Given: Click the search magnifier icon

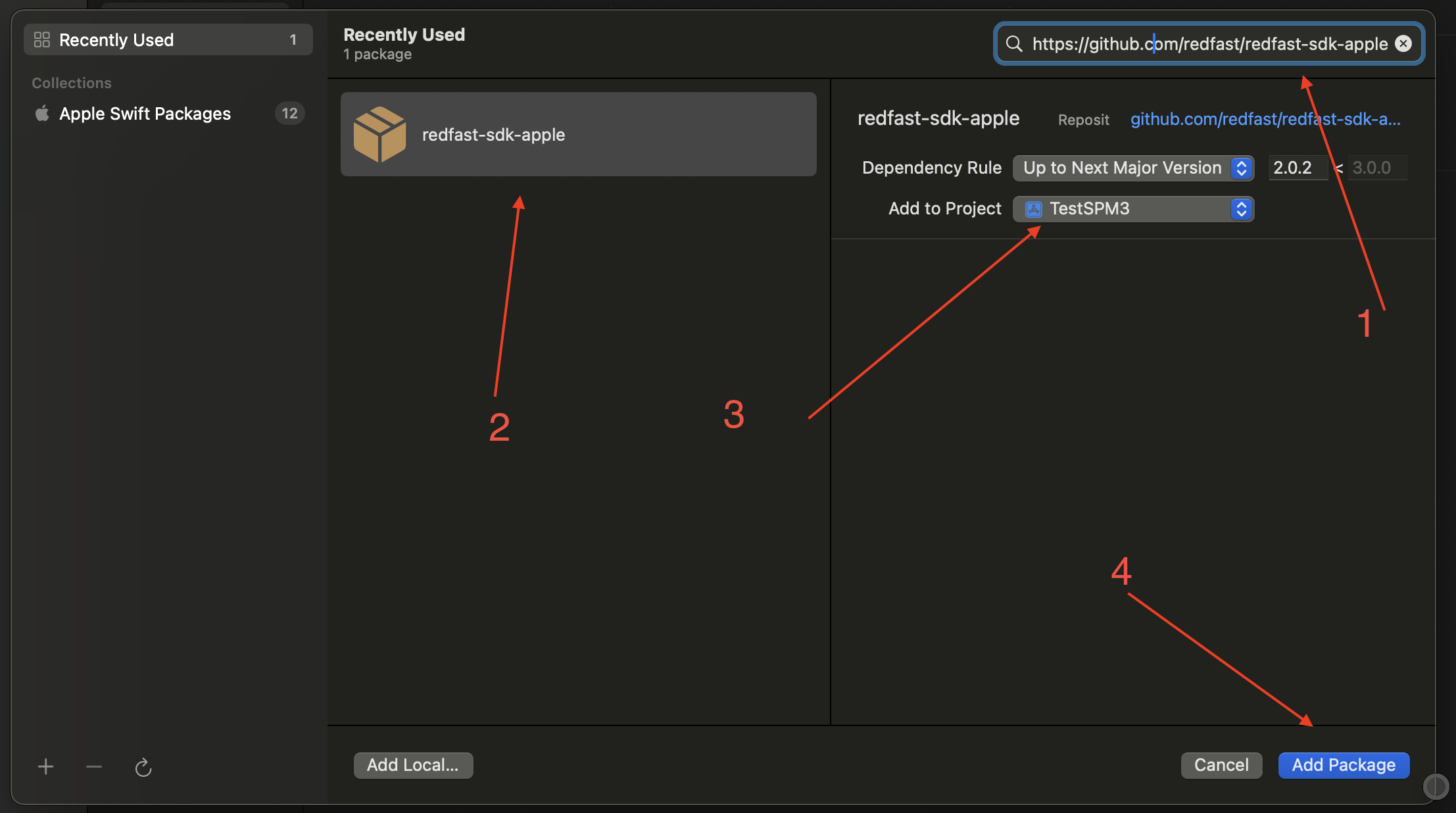Looking at the screenshot, I should 1014,44.
